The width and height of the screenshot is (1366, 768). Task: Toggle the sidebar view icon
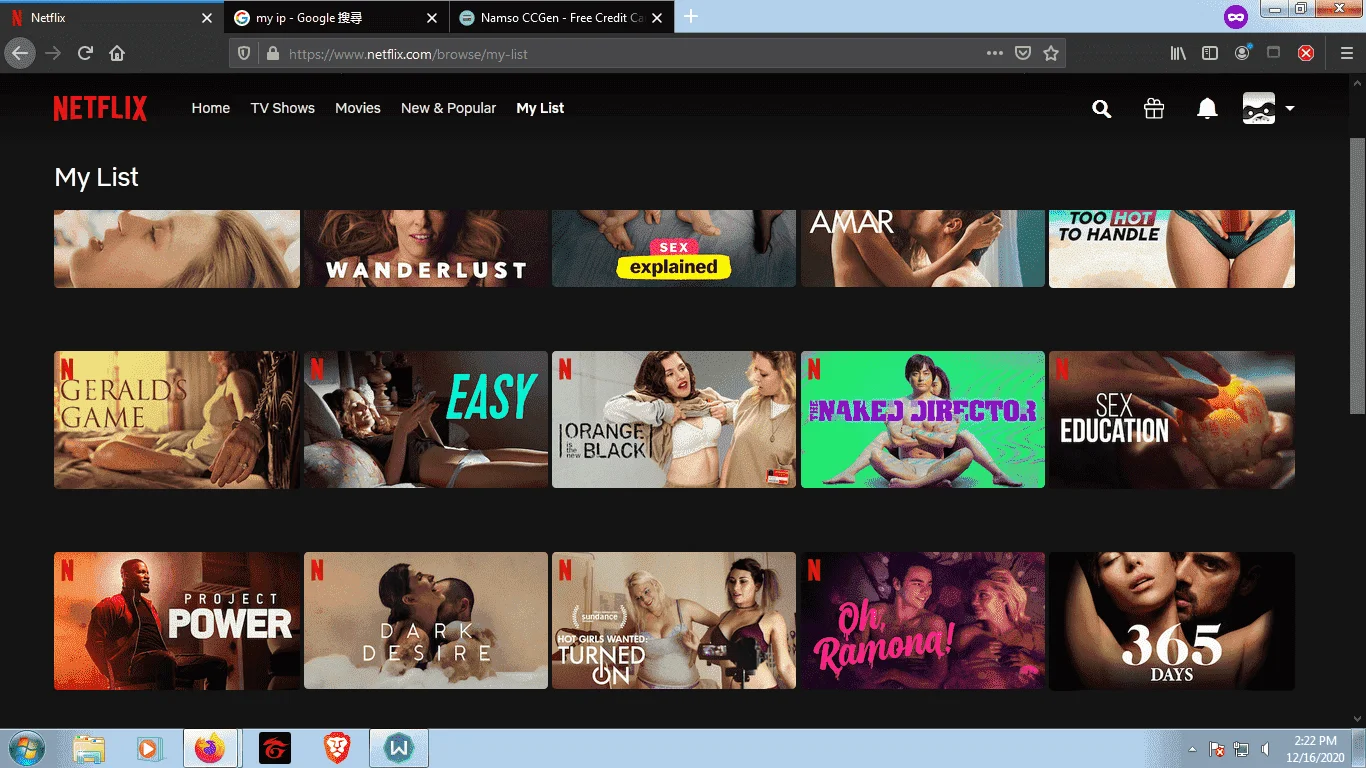tap(1210, 54)
